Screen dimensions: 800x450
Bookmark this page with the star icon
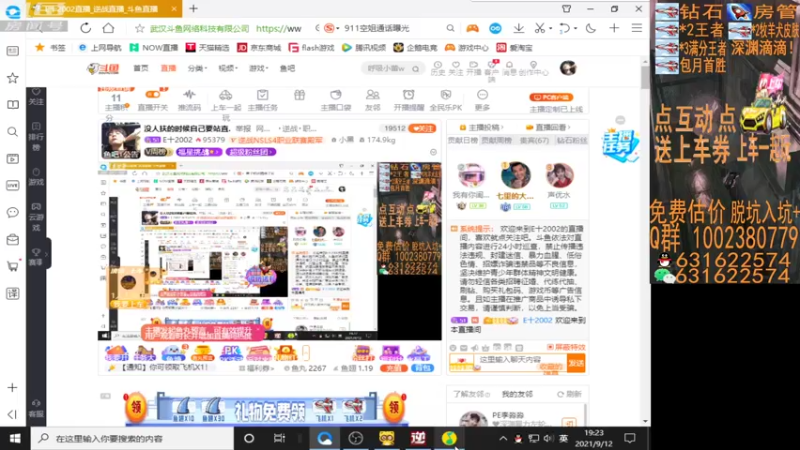(139, 29)
